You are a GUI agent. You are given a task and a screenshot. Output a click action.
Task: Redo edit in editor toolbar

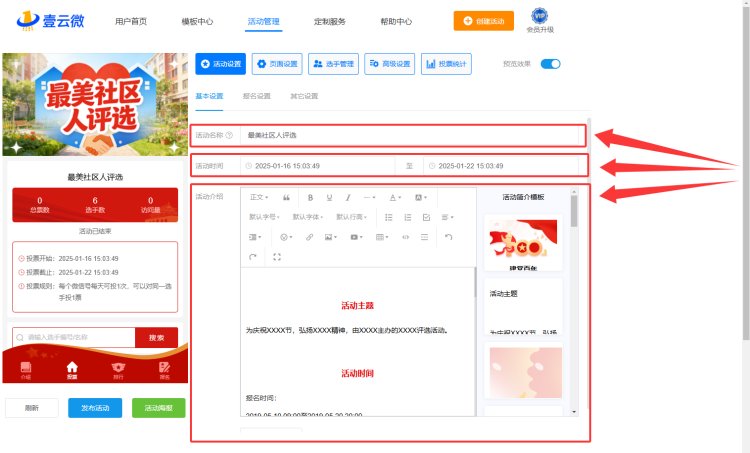pos(253,257)
